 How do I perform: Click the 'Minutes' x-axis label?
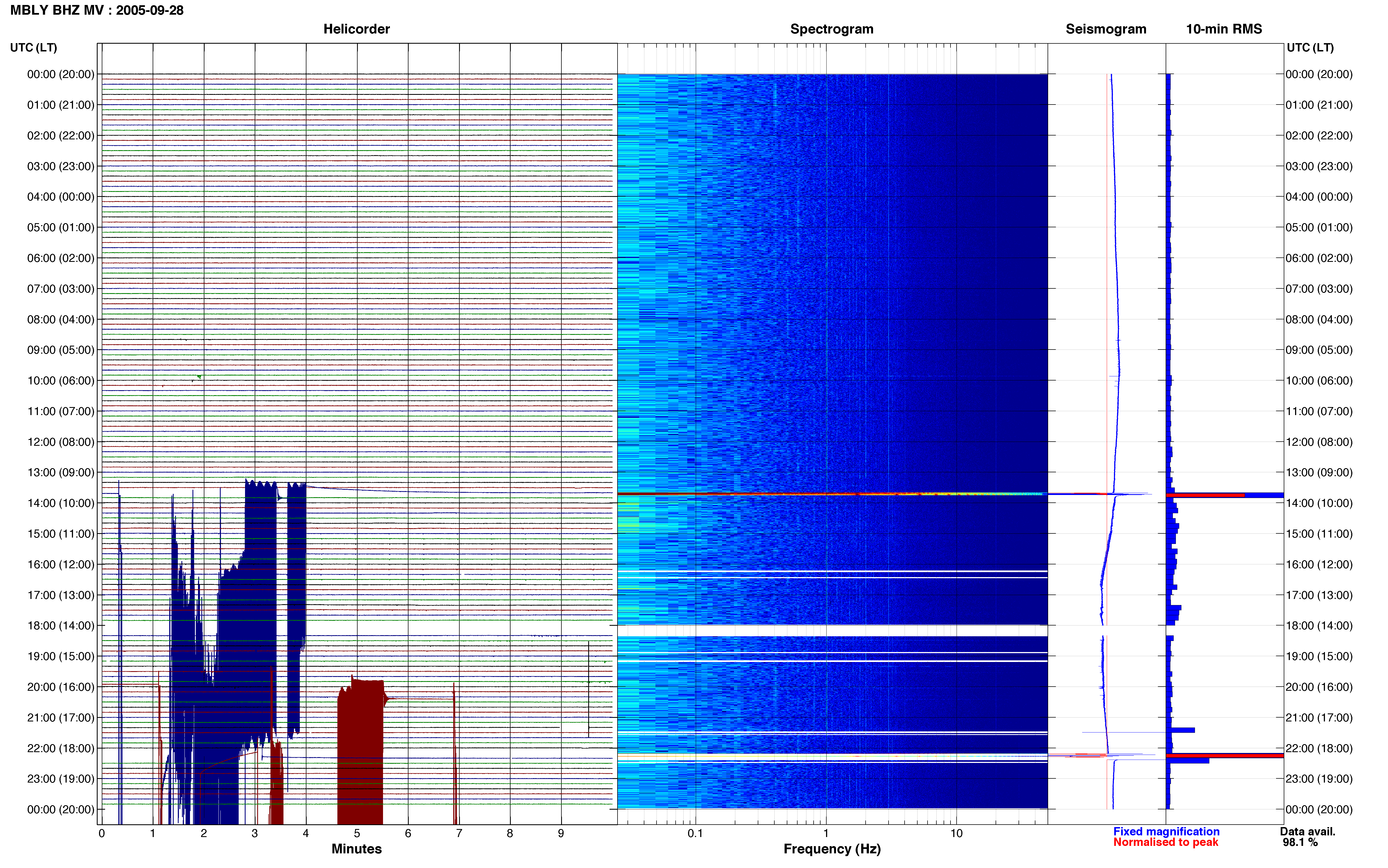(x=356, y=848)
